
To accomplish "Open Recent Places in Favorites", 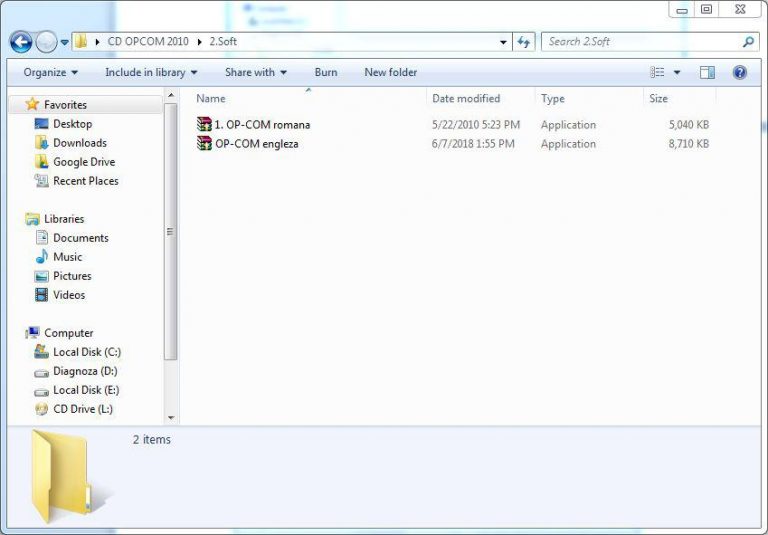I will point(86,181).
